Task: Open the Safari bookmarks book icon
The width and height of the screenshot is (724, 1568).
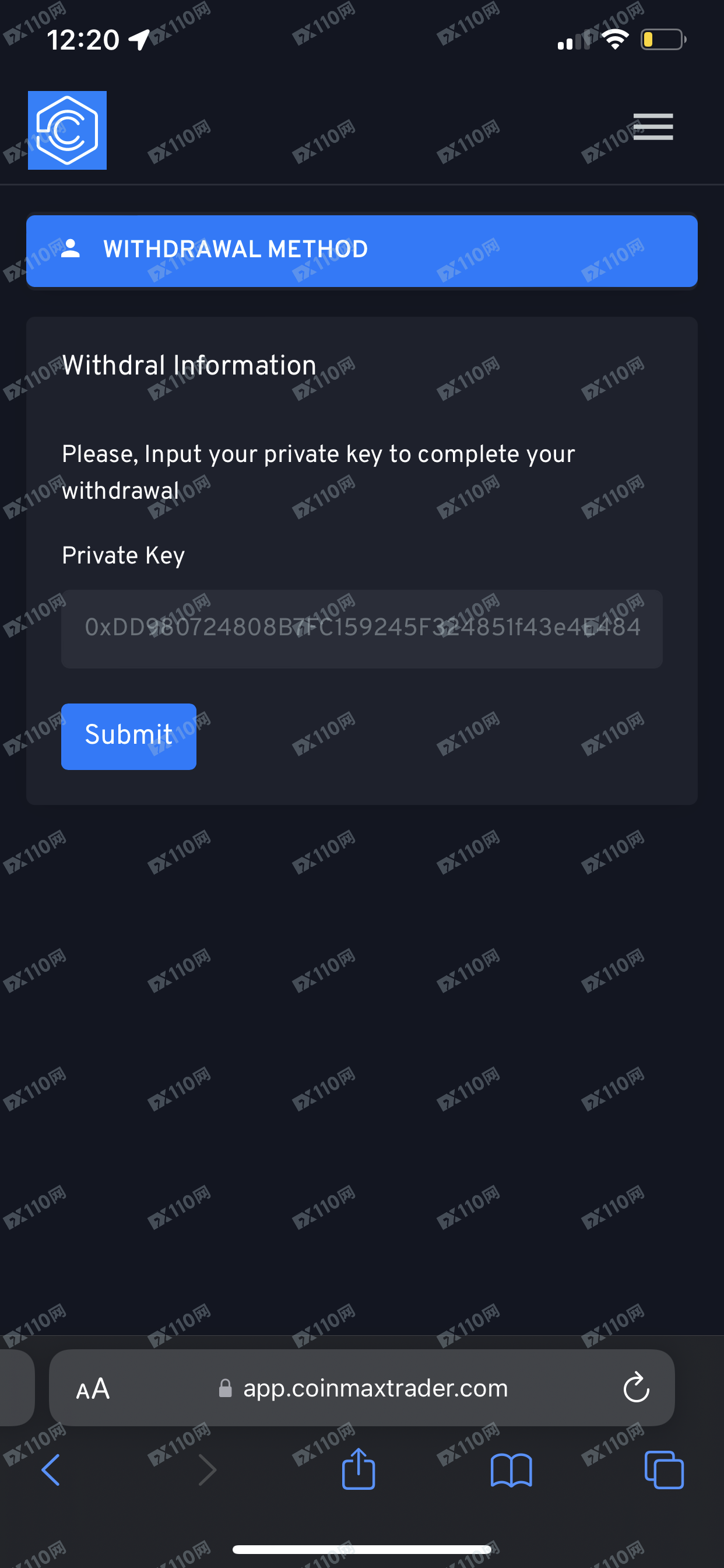Action: pos(511,1471)
